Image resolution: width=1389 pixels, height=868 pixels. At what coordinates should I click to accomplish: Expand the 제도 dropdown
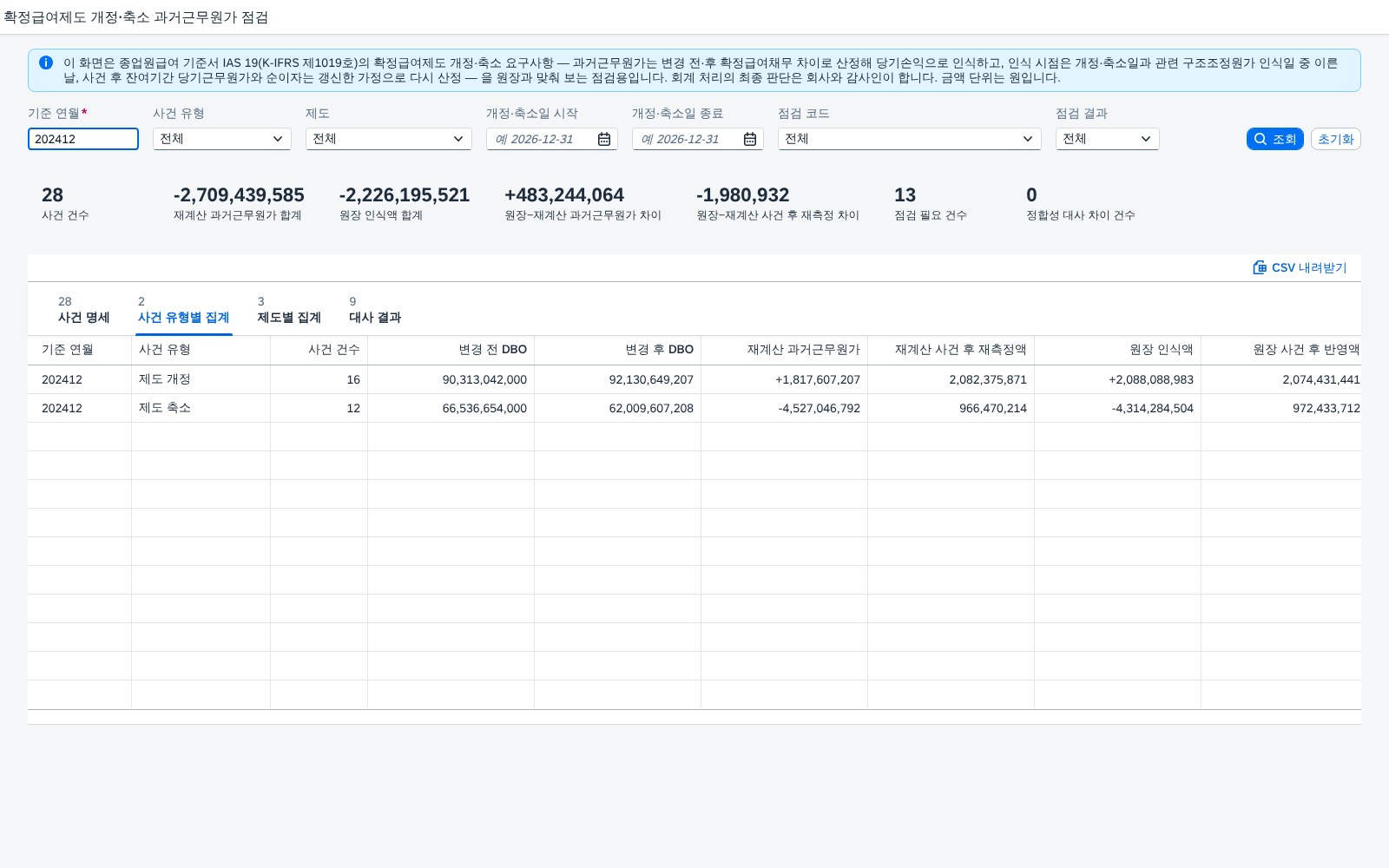point(389,139)
